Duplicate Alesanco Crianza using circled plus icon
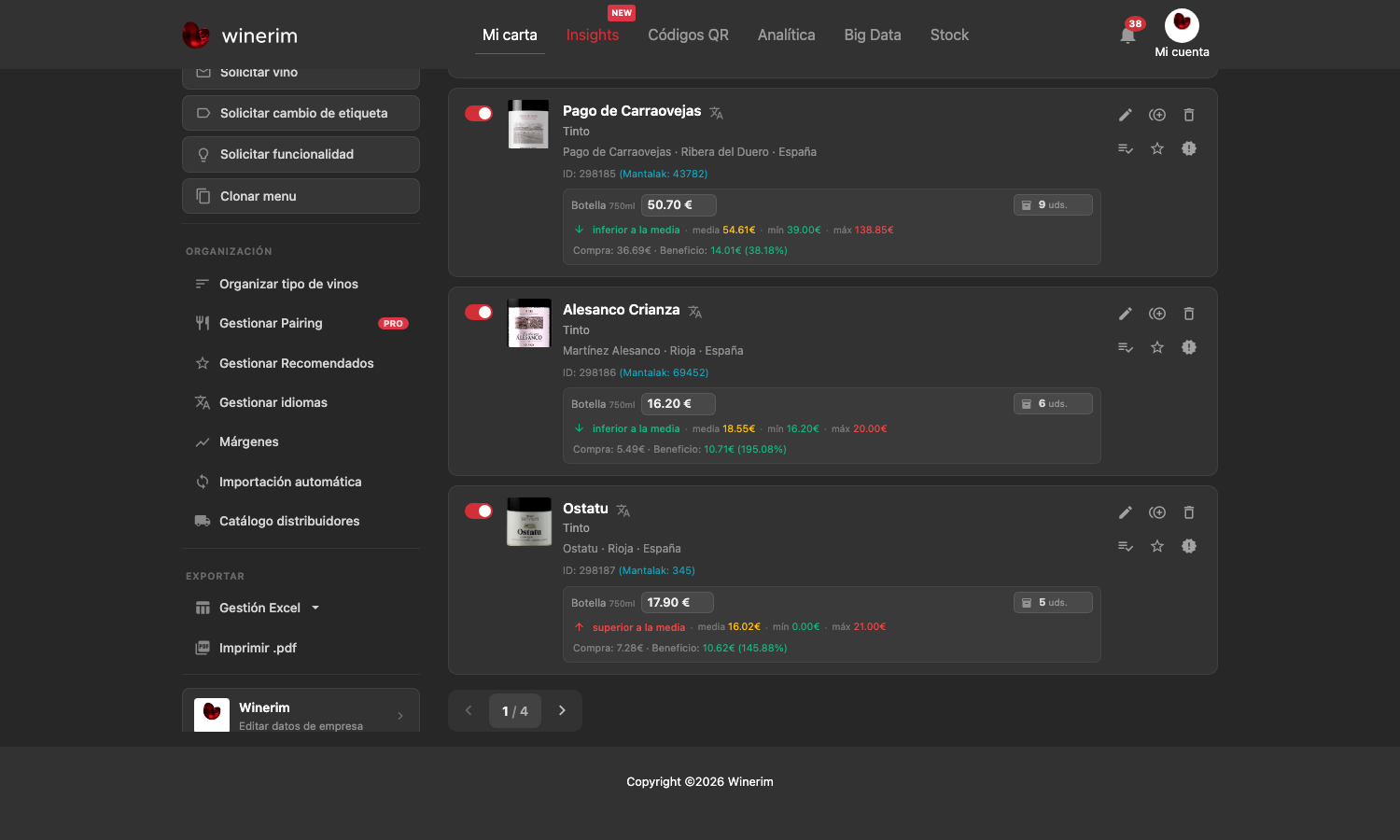 point(1157,314)
